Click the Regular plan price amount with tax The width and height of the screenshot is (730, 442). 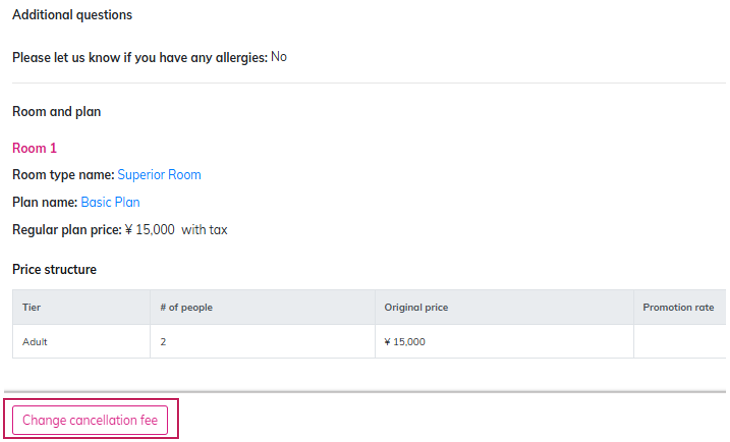tap(176, 230)
